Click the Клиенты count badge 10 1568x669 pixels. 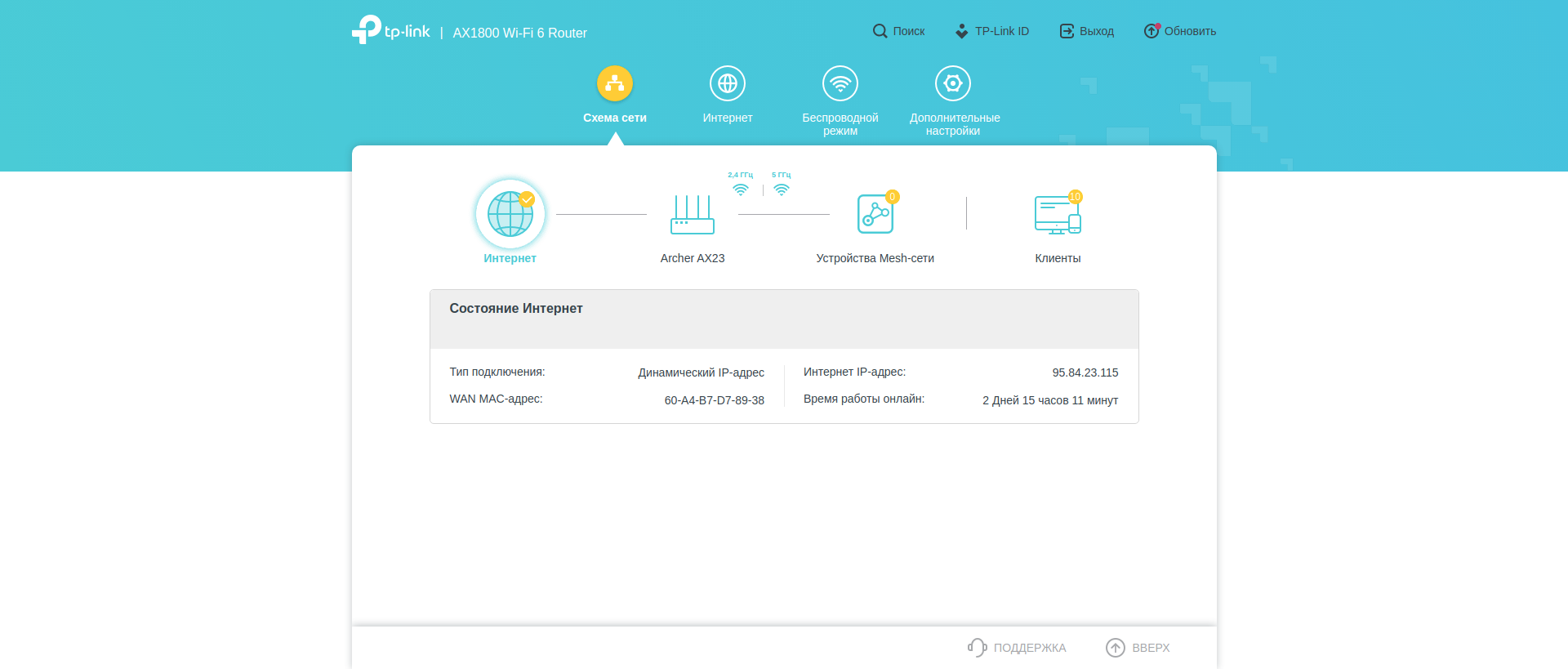pyautogui.click(x=1076, y=197)
